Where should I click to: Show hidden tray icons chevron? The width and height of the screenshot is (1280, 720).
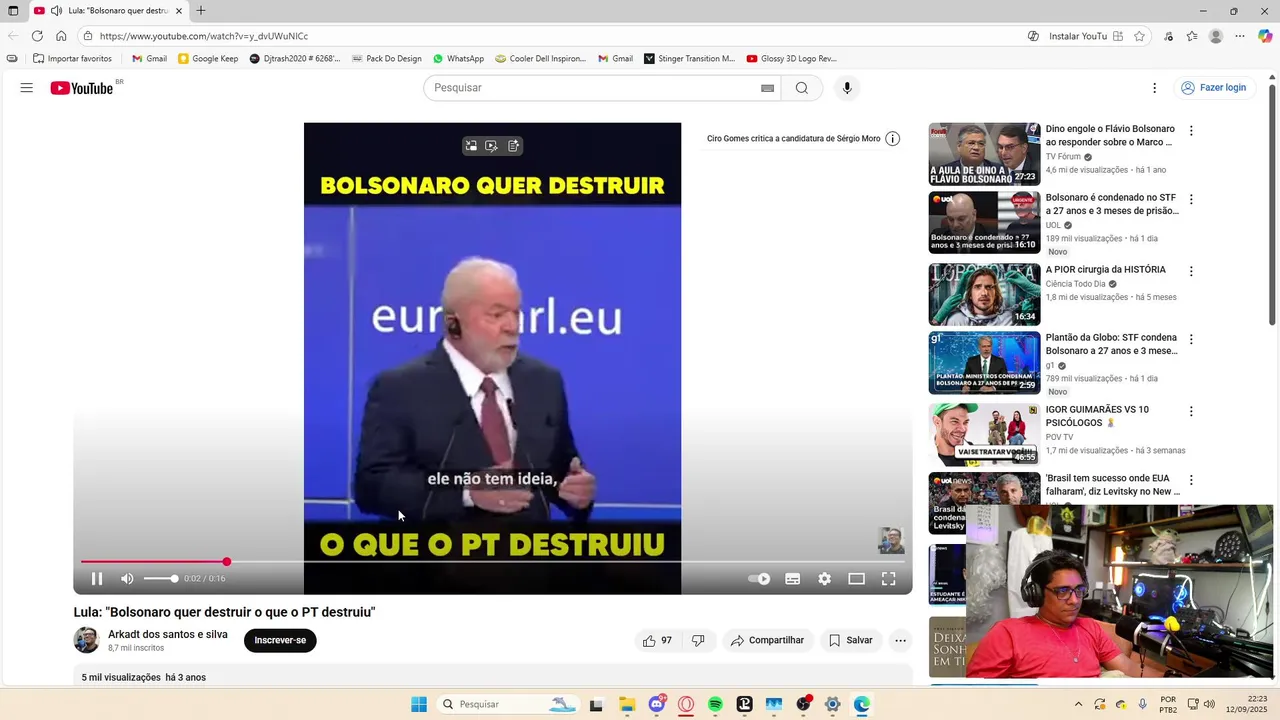pyautogui.click(x=1078, y=705)
